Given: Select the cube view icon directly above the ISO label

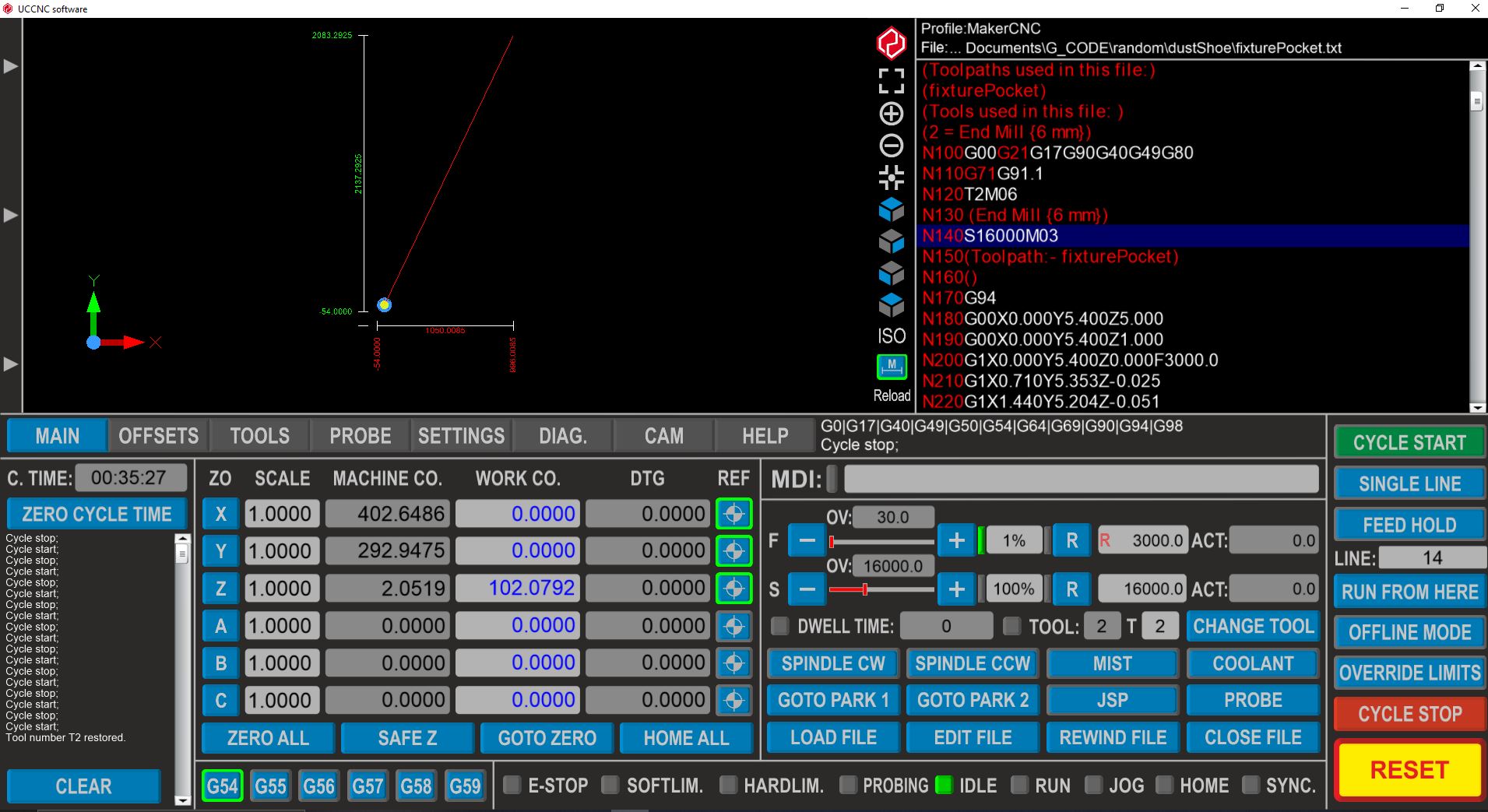Looking at the screenshot, I should click(892, 305).
